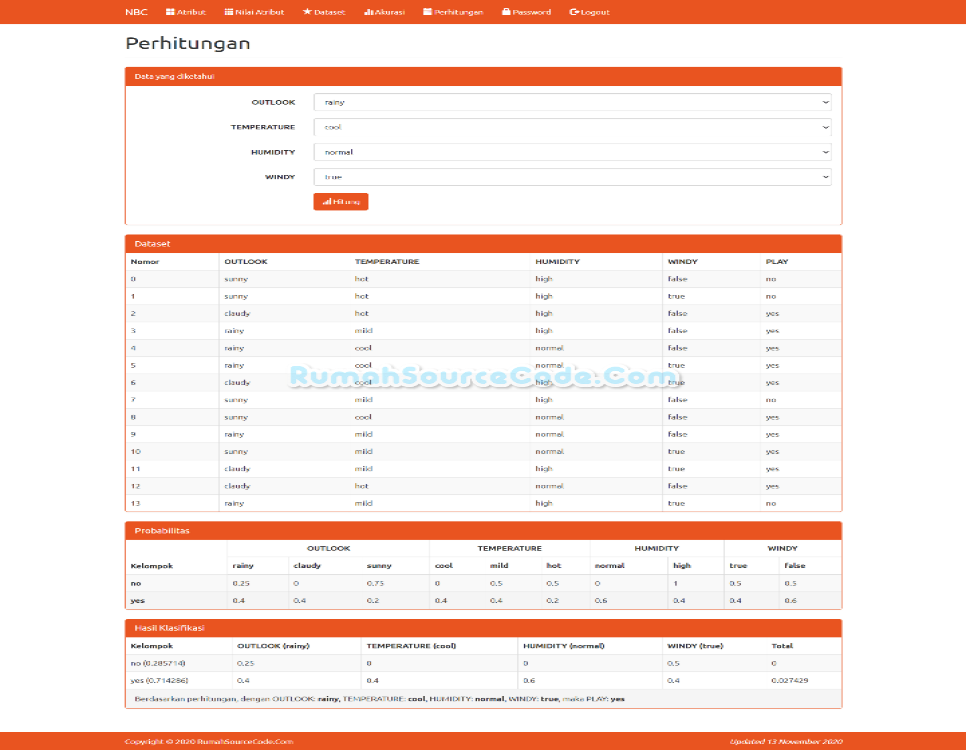This screenshot has height=750, width=966.
Task: Open the Perhitungan menu item
Action: coord(460,12)
